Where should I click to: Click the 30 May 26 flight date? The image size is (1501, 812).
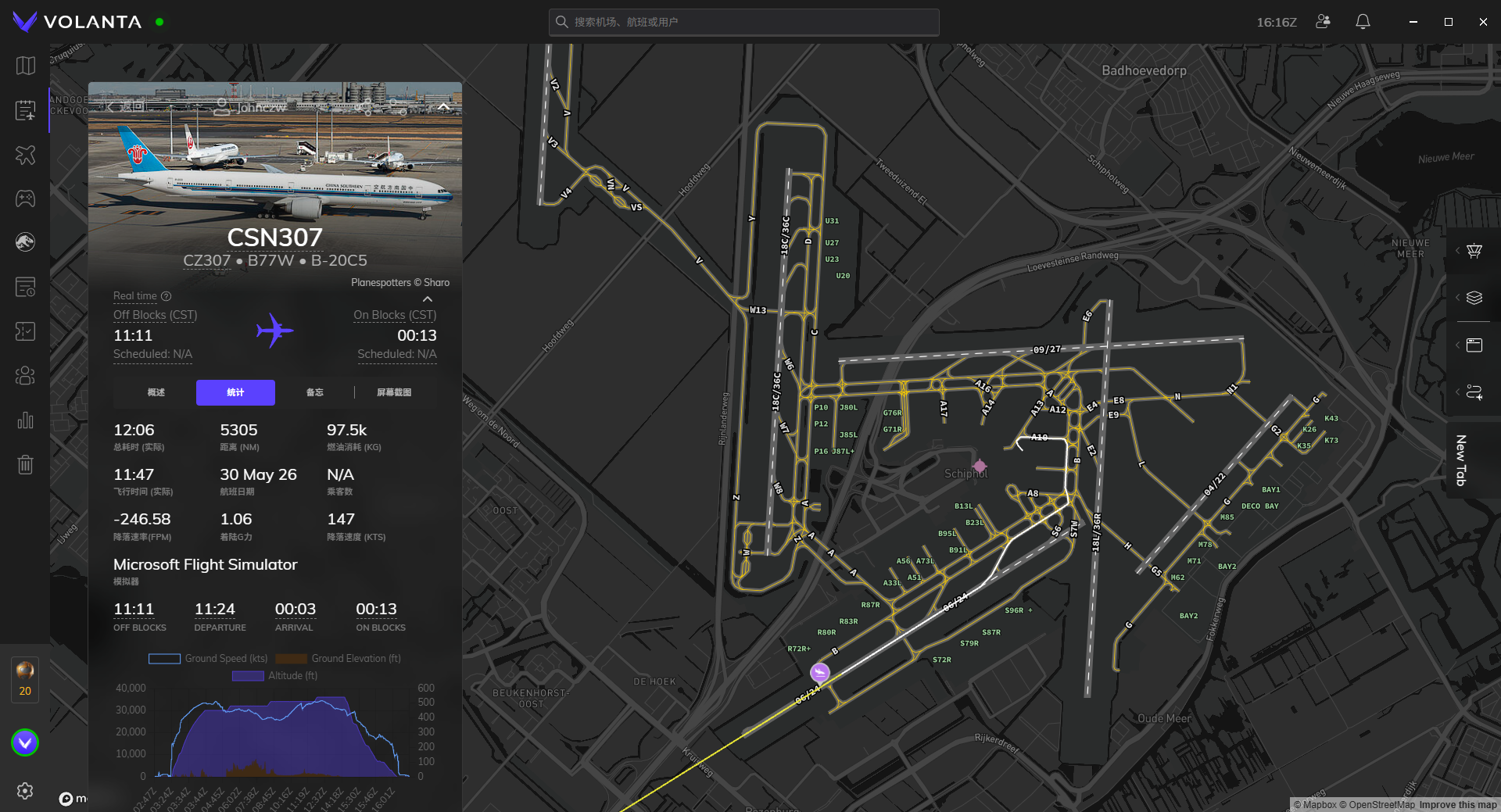tap(258, 474)
